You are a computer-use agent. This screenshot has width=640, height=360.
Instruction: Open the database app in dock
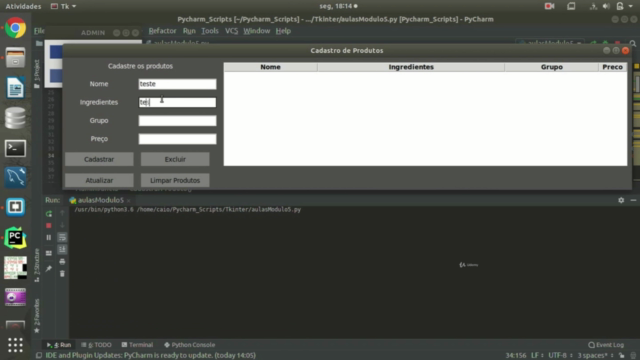tap(15, 118)
